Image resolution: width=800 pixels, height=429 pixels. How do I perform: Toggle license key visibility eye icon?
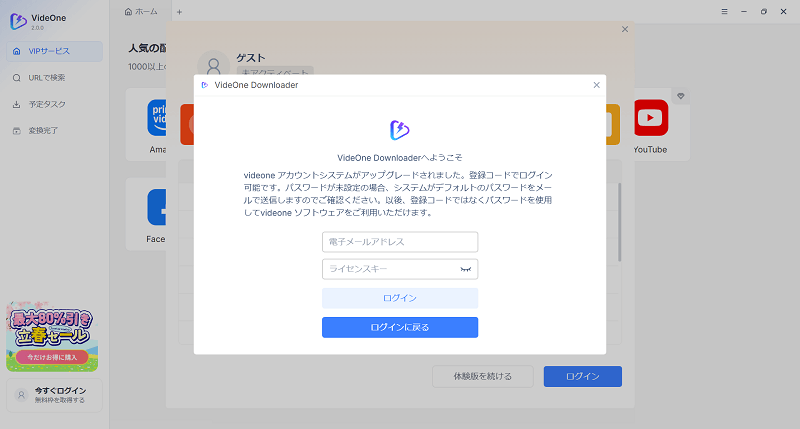click(465, 269)
